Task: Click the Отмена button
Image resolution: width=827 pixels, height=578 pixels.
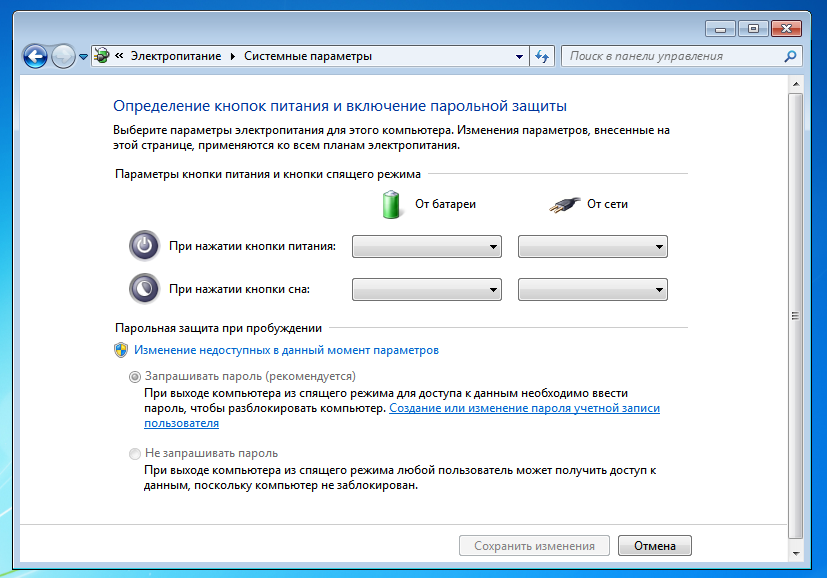Action: point(655,545)
